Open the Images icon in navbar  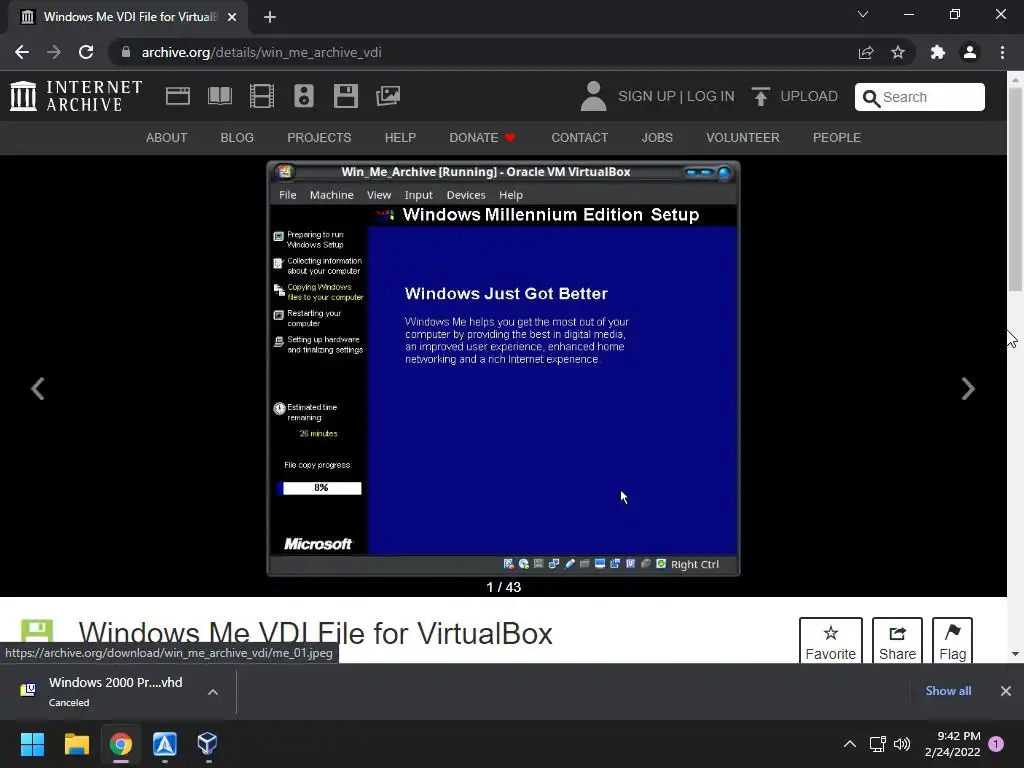click(388, 96)
